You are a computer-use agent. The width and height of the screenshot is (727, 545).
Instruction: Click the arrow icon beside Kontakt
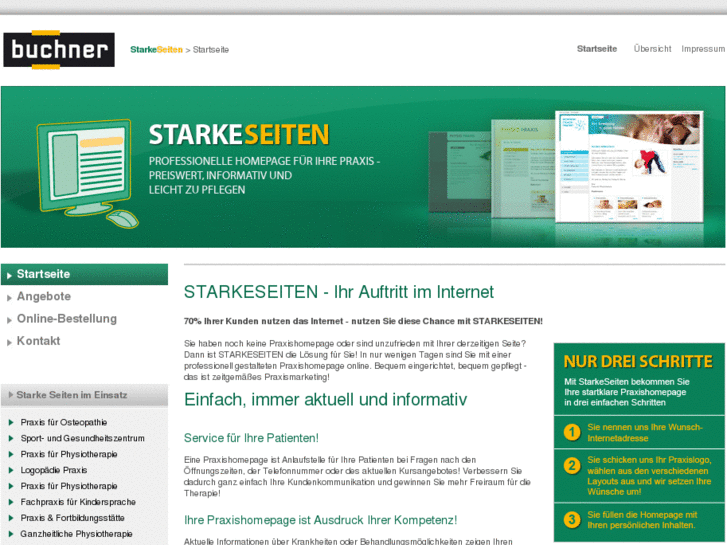[9, 342]
